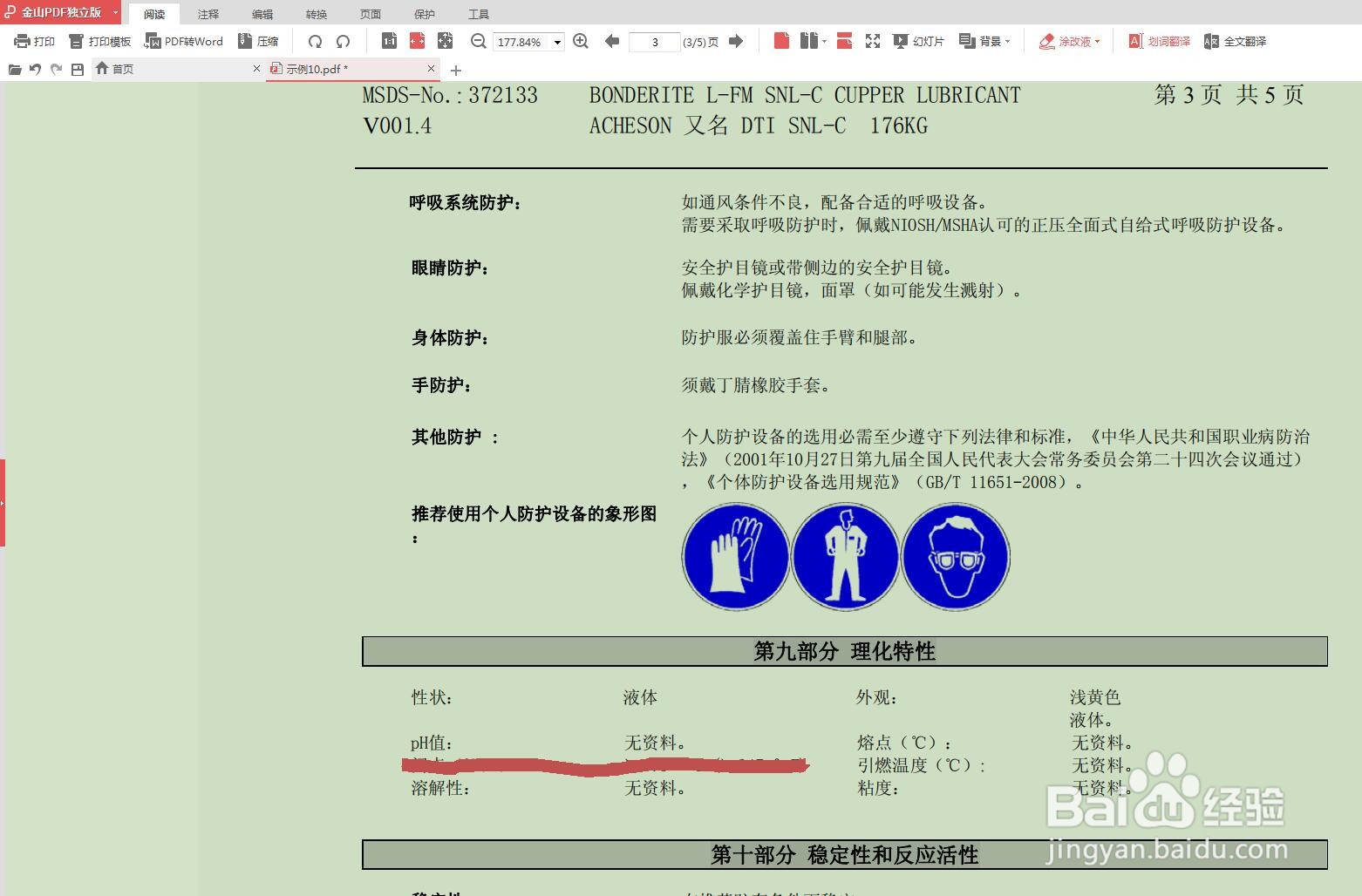1362x896 pixels.
Task: Open 背景 background dropdown
Action: (984, 41)
